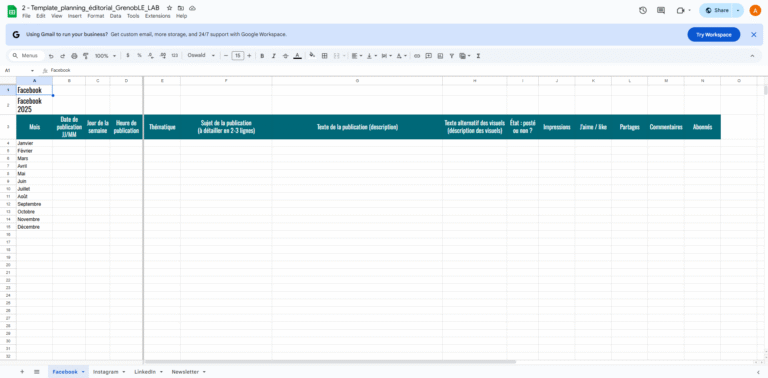Viewport: 768px width, 378px height.
Task: Increase font size with plus
Action: [x=249, y=56]
